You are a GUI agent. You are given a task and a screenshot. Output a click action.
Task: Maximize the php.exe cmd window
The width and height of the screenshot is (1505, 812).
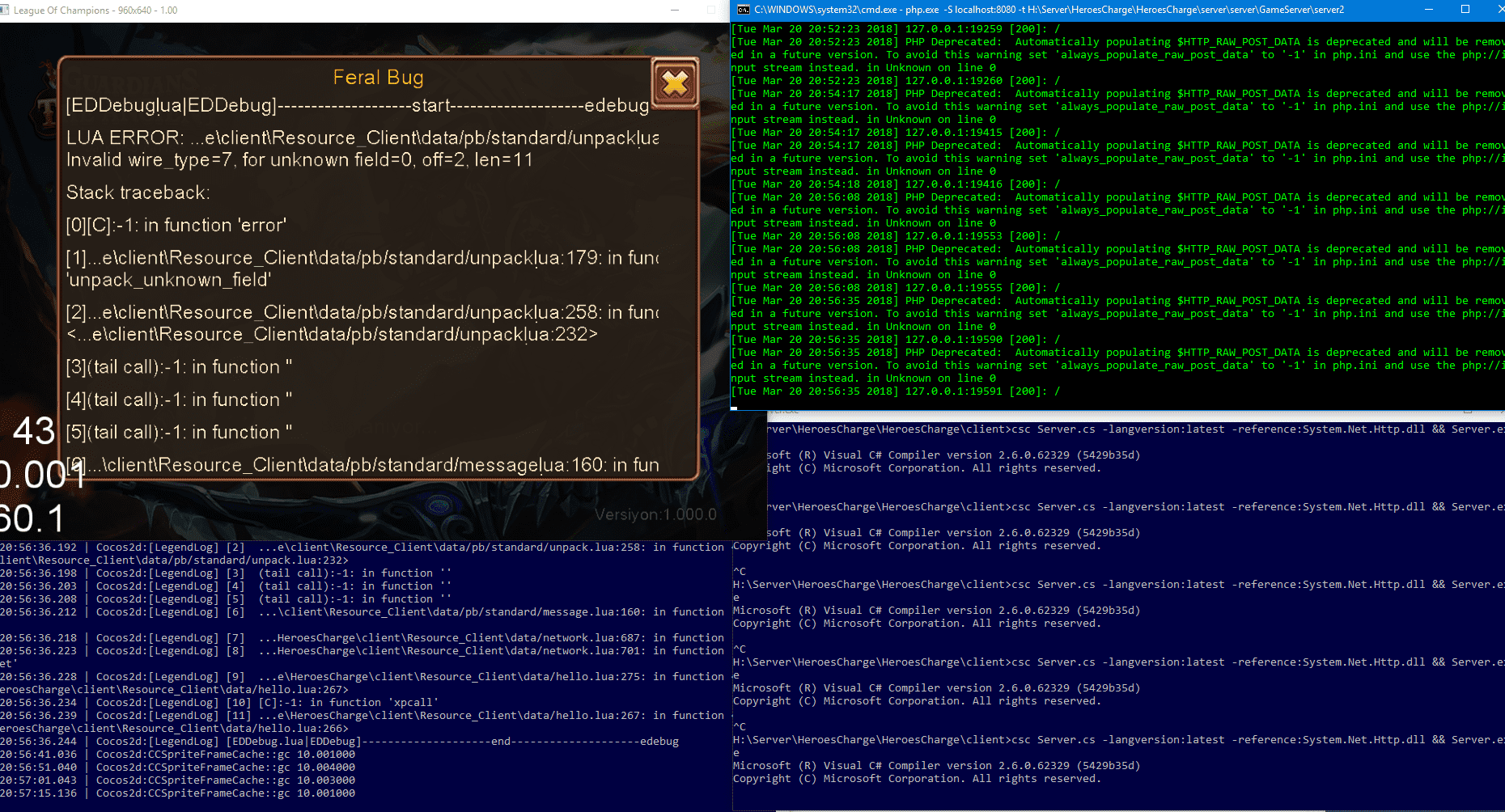(x=1465, y=10)
